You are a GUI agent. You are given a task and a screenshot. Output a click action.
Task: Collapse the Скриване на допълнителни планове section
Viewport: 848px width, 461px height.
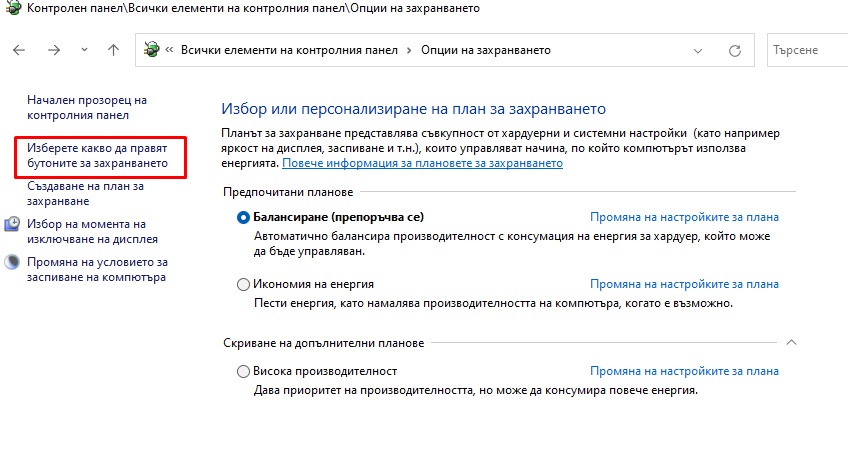(791, 343)
